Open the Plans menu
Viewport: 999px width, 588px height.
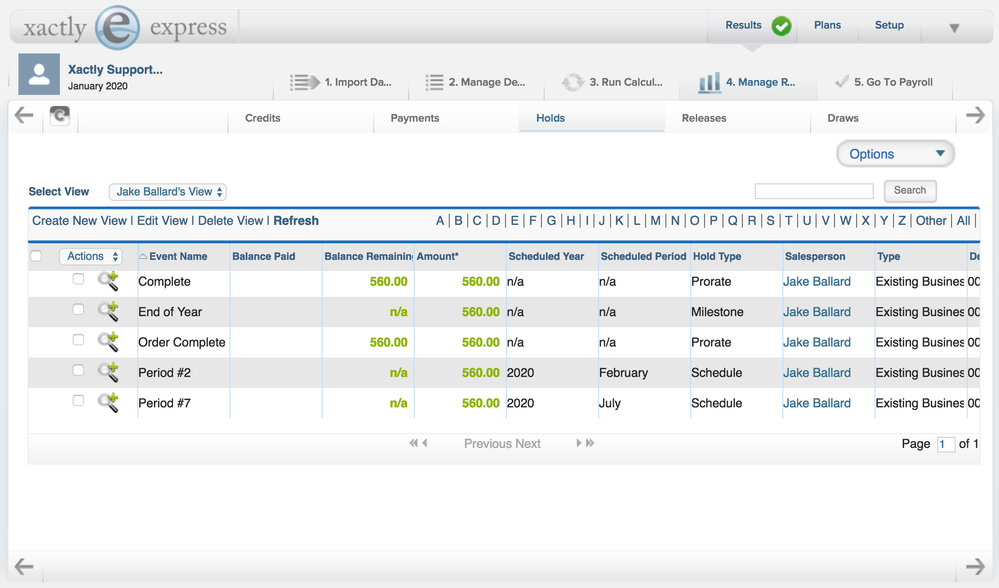[x=827, y=25]
